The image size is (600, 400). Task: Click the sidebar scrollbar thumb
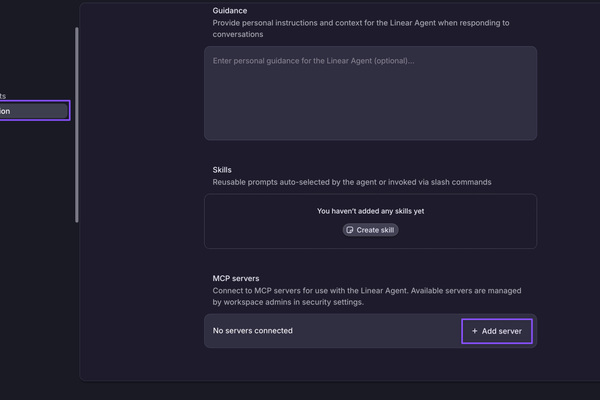pos(77,124)
